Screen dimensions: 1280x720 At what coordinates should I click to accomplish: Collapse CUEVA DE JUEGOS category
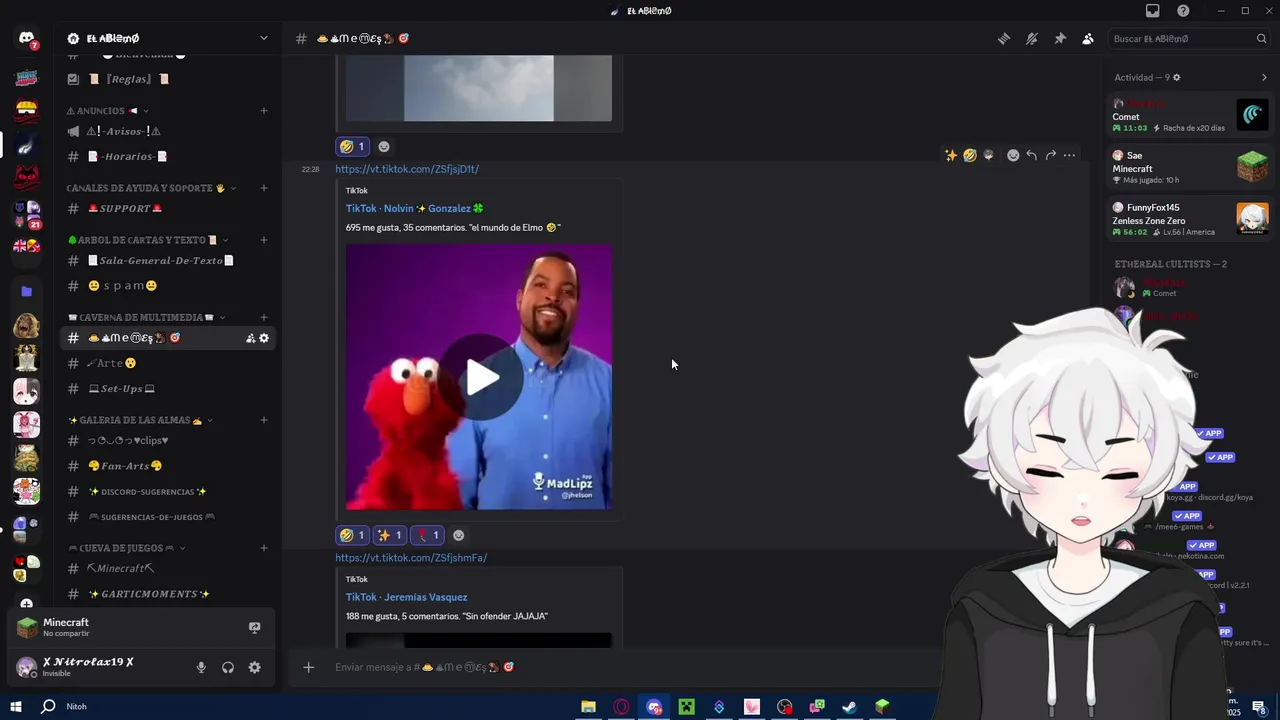point(127,548)
